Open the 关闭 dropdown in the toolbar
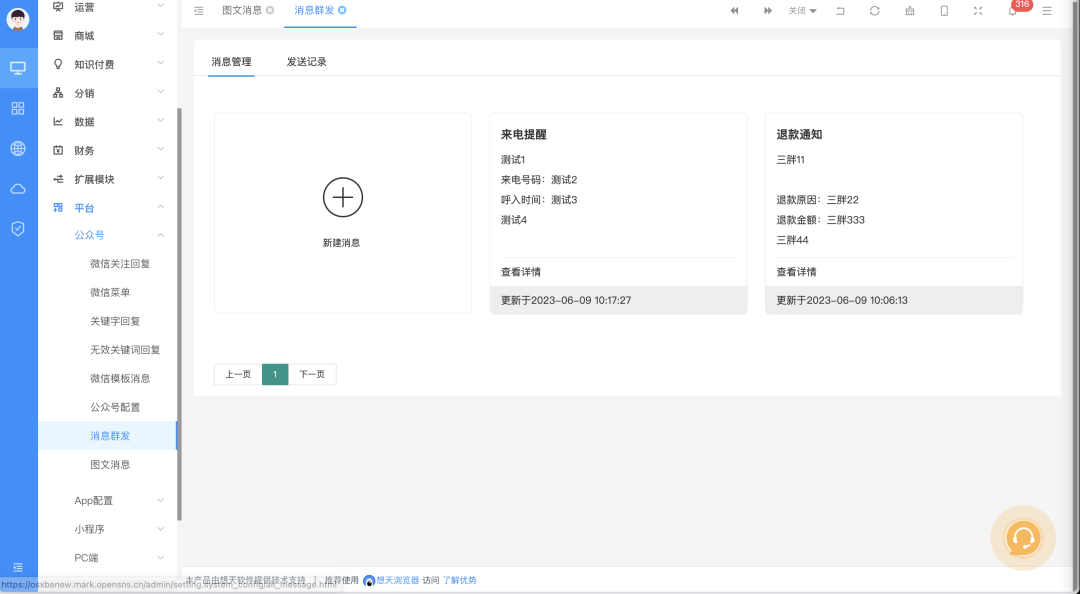 (802, 10)
